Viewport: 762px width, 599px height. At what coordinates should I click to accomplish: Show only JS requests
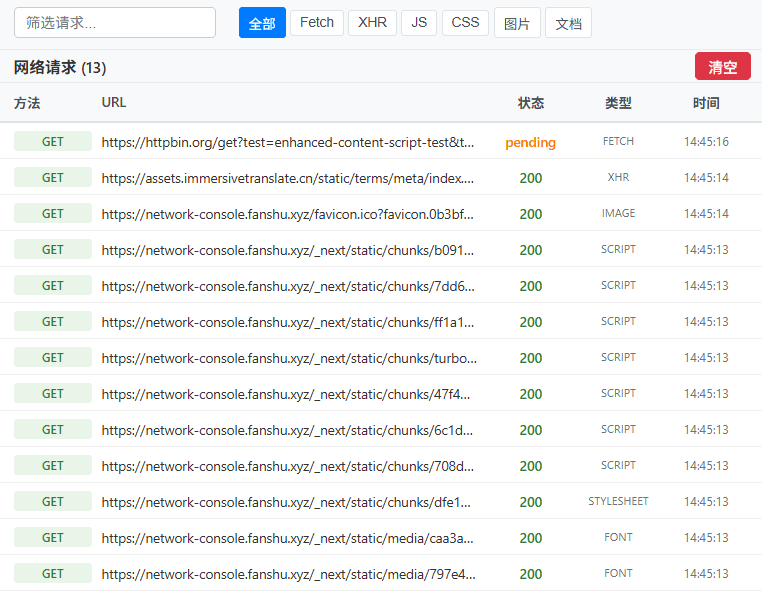point(419,23)
